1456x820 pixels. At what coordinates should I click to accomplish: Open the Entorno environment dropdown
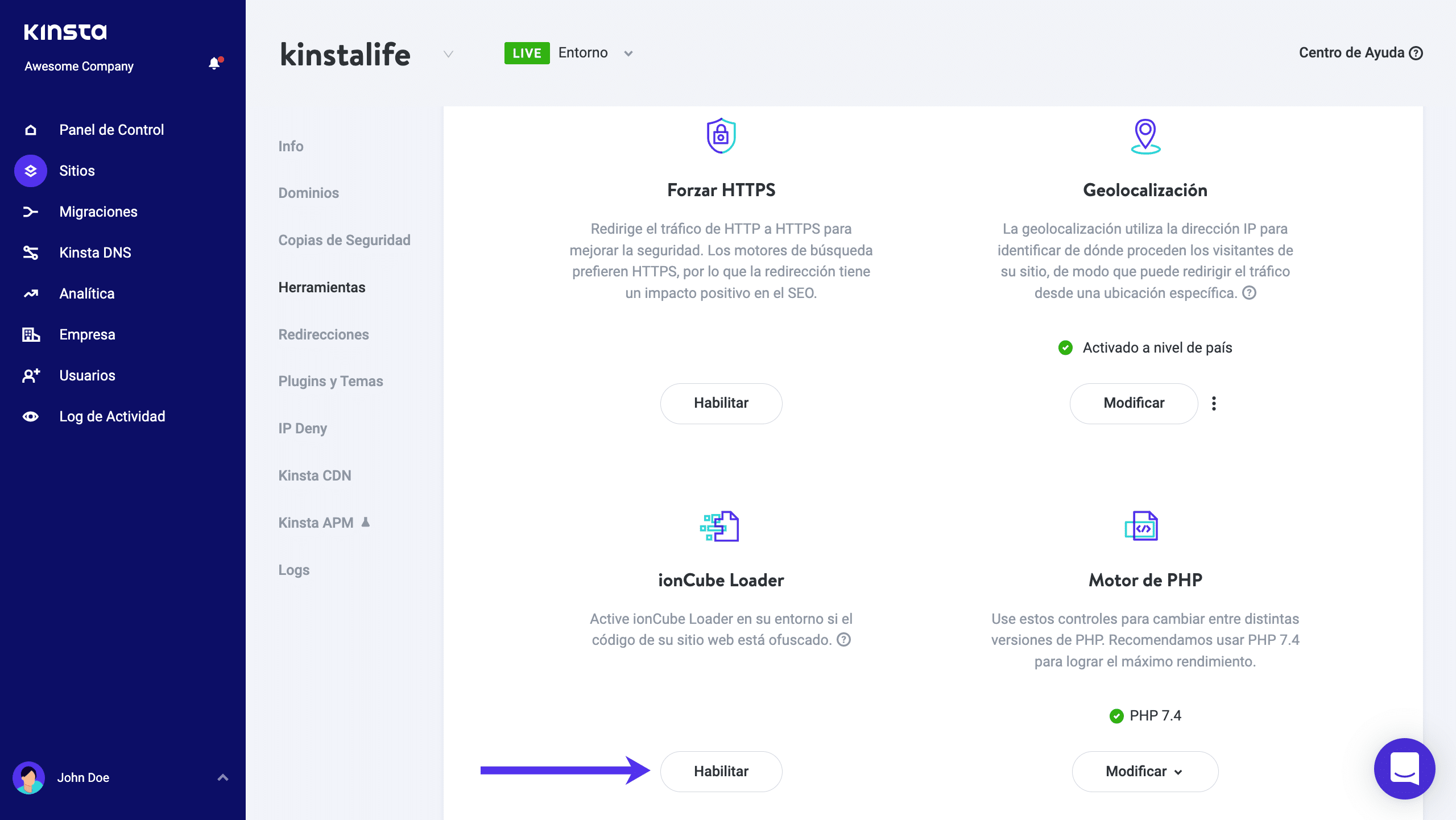(628, 53)
